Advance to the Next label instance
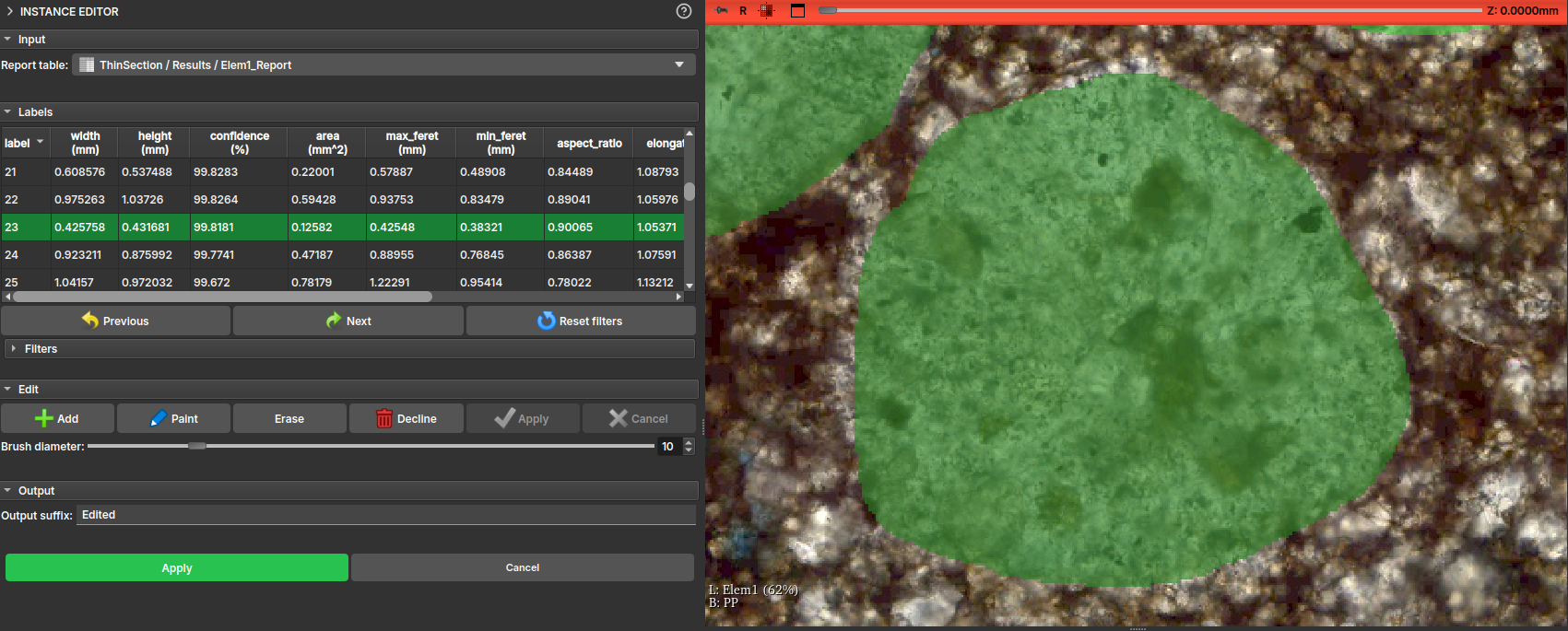Screen dimensions: 1568x631 pyautogui.click(x=348, y=321)
